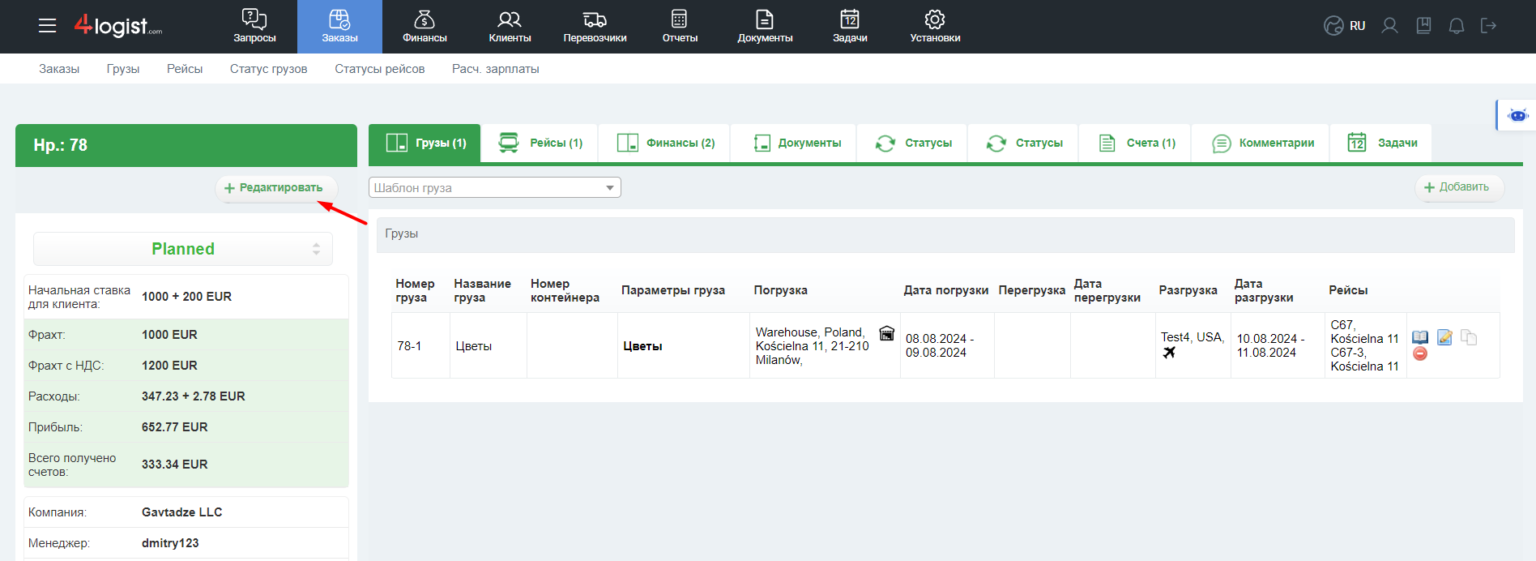
Task: Go to Финансы in top navigation
Action: coord(425,27)
